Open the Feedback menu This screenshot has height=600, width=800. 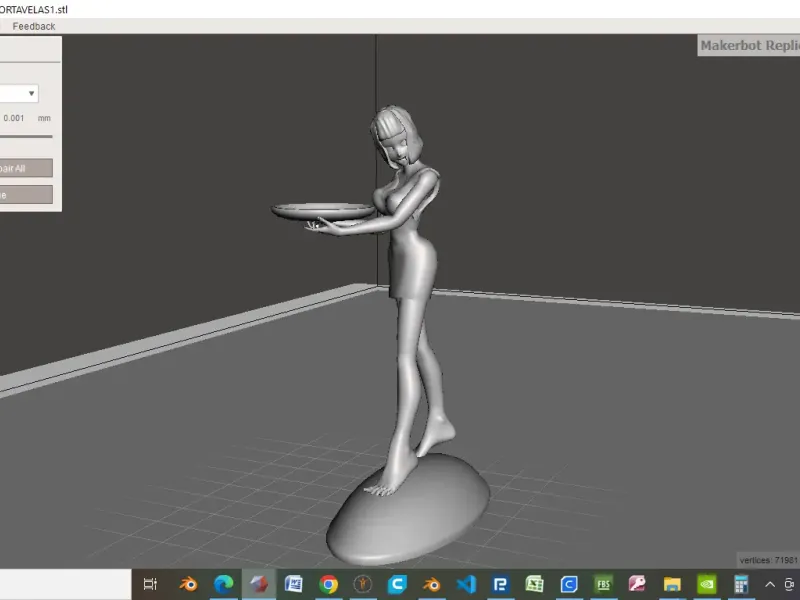pos(34,26)
